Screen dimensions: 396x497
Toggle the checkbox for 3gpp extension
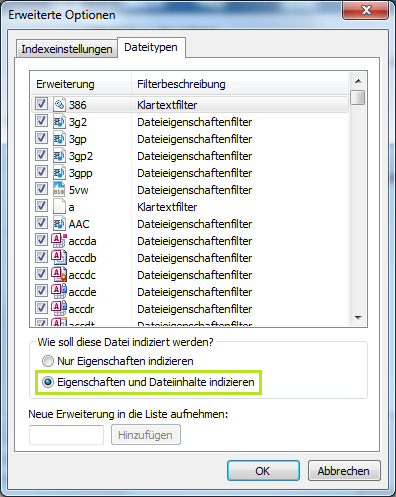(41, 172)
